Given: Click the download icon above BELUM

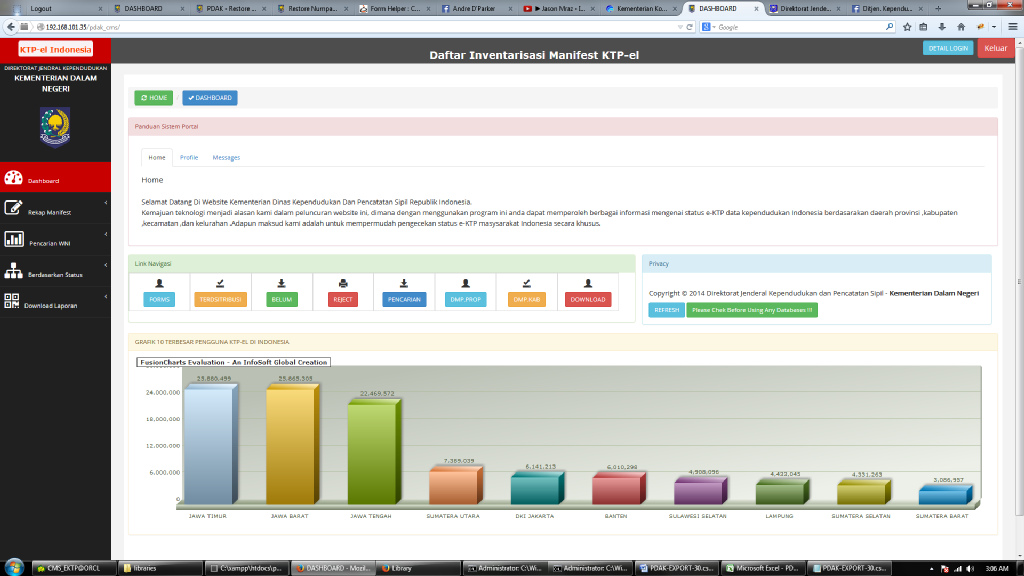Looking at the screenshot, I should (281, 283).
